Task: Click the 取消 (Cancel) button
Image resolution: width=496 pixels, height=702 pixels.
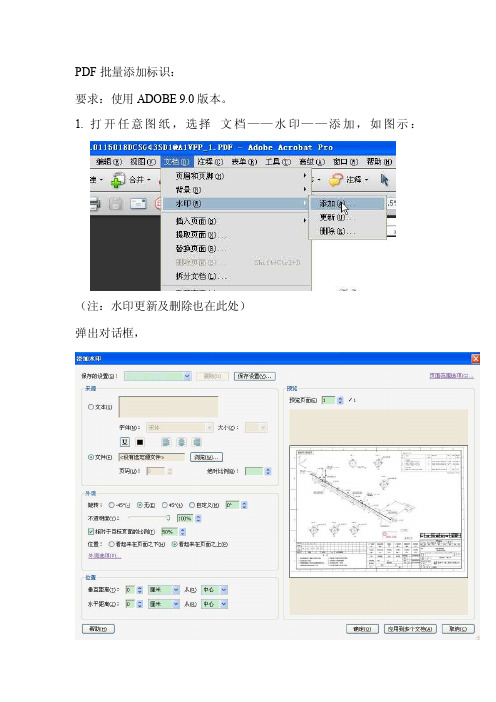Action: pos(458,629)
